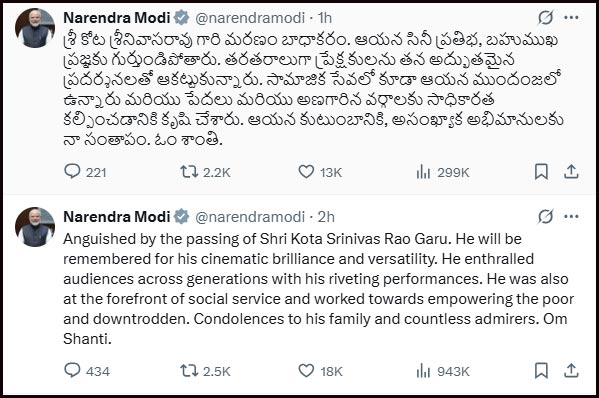The image size is (599, 398).
Task: Reply to the Telugu condolence tweet
Action: tap(85, 172)
